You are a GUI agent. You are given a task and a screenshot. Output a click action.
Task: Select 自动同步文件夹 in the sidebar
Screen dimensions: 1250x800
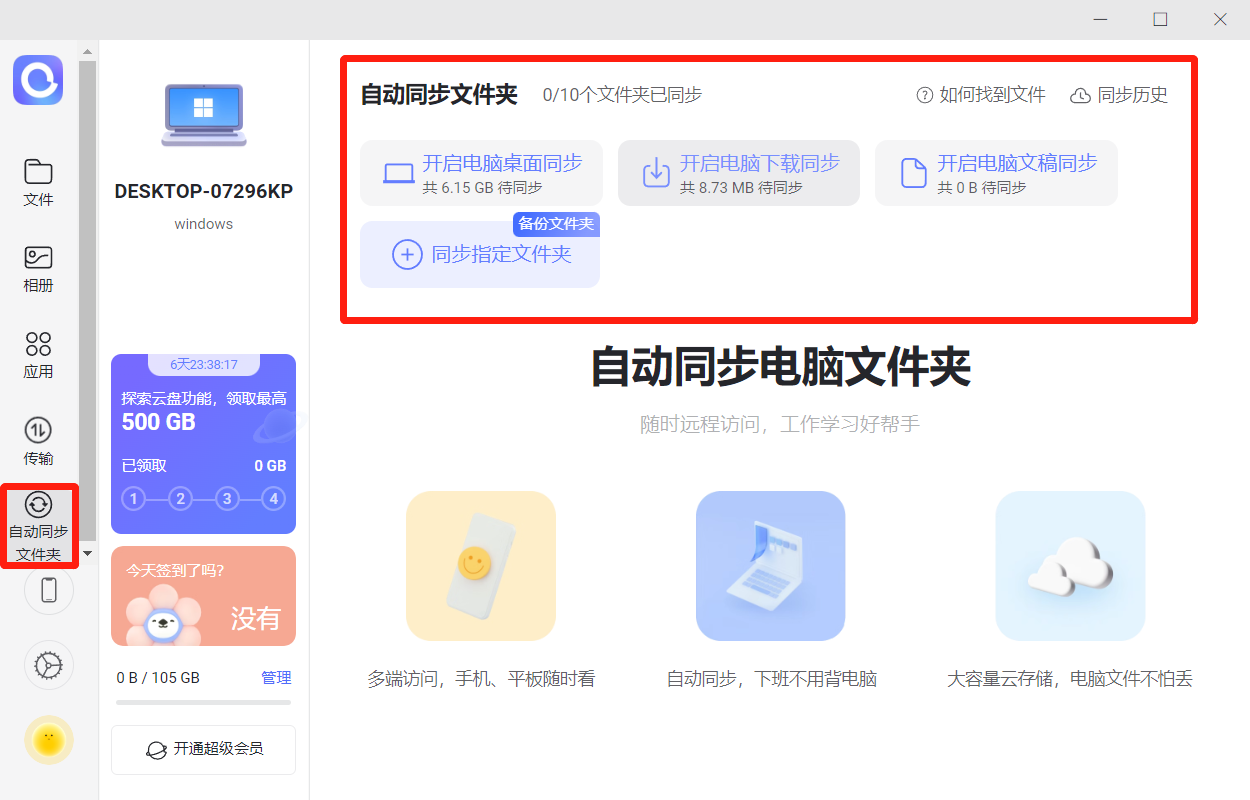click(x=39, y=527)
